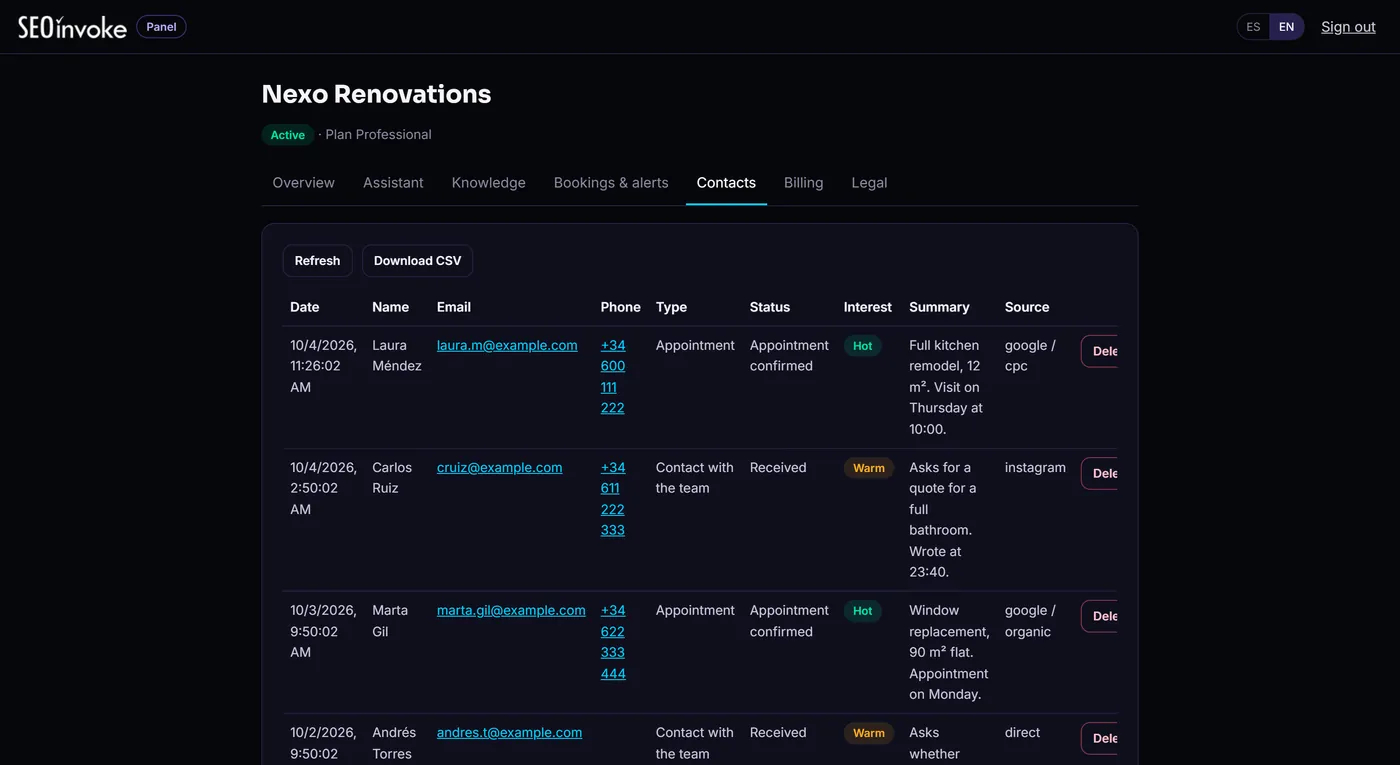Click Warm badge in Carlos Ruiz row
Image resolution: width=1400 pixels, height=765 pixels.
[x=869, y=468]
